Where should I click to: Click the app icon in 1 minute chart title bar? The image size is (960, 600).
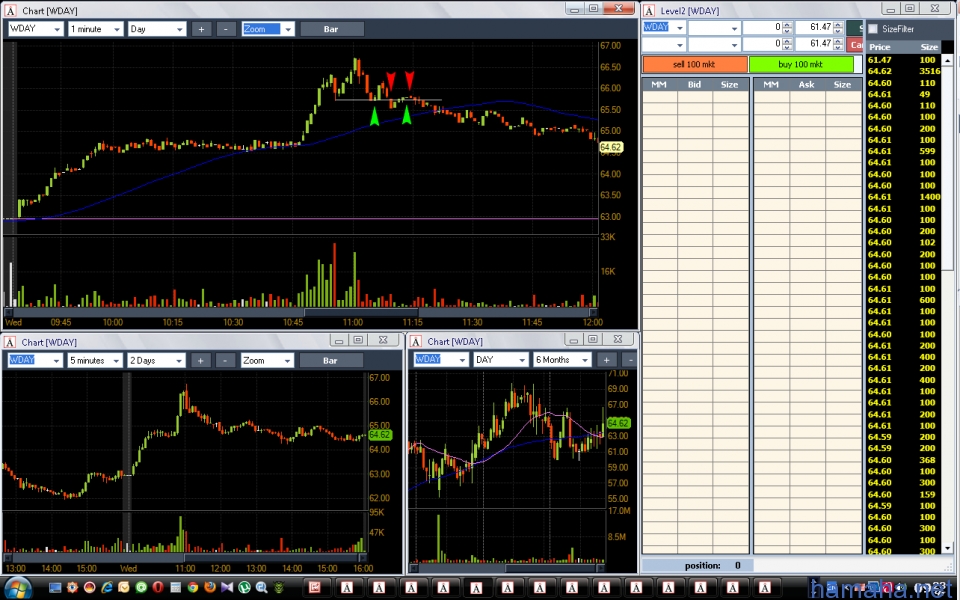pyautogui.click(x=10, y=11)
